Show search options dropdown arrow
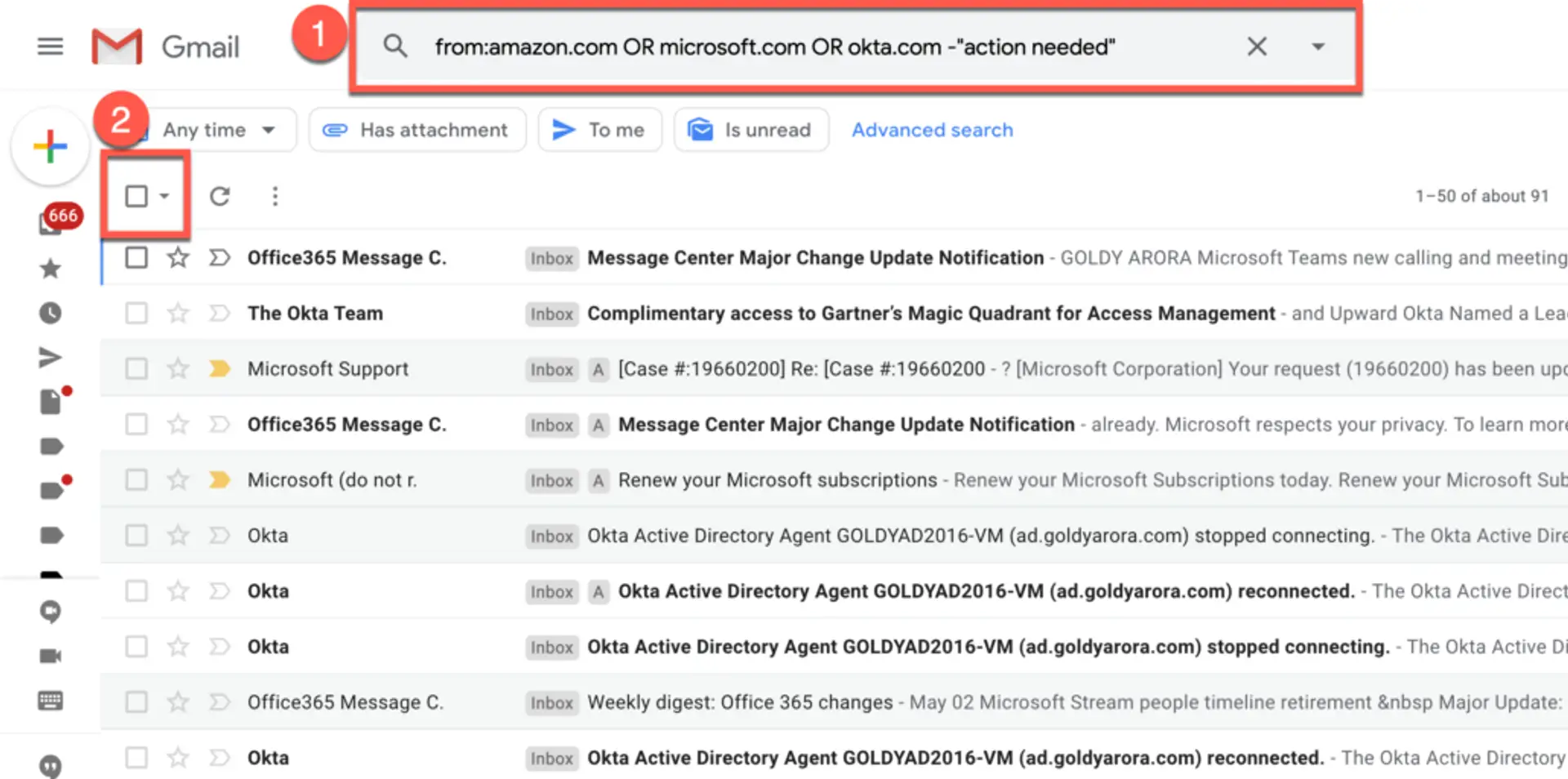1568x779 pixels. point(1318,47)
